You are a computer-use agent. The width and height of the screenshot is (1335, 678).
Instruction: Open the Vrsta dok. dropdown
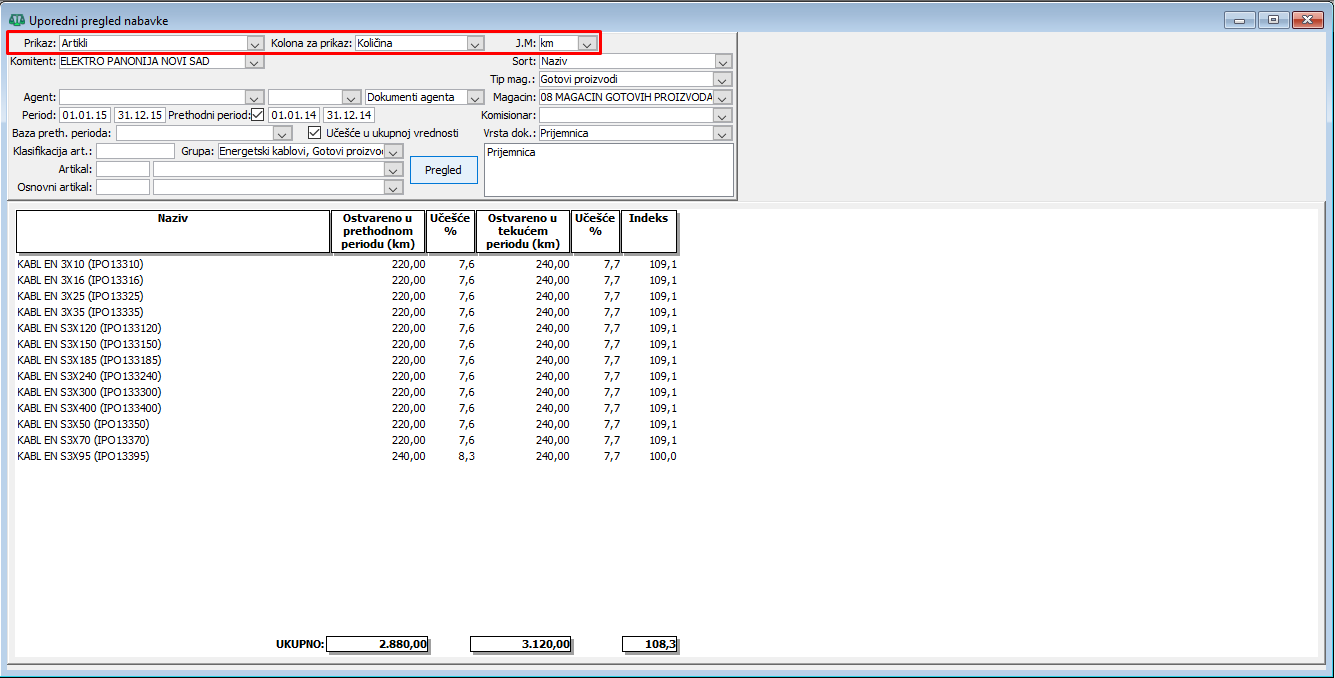click(723, 133)
